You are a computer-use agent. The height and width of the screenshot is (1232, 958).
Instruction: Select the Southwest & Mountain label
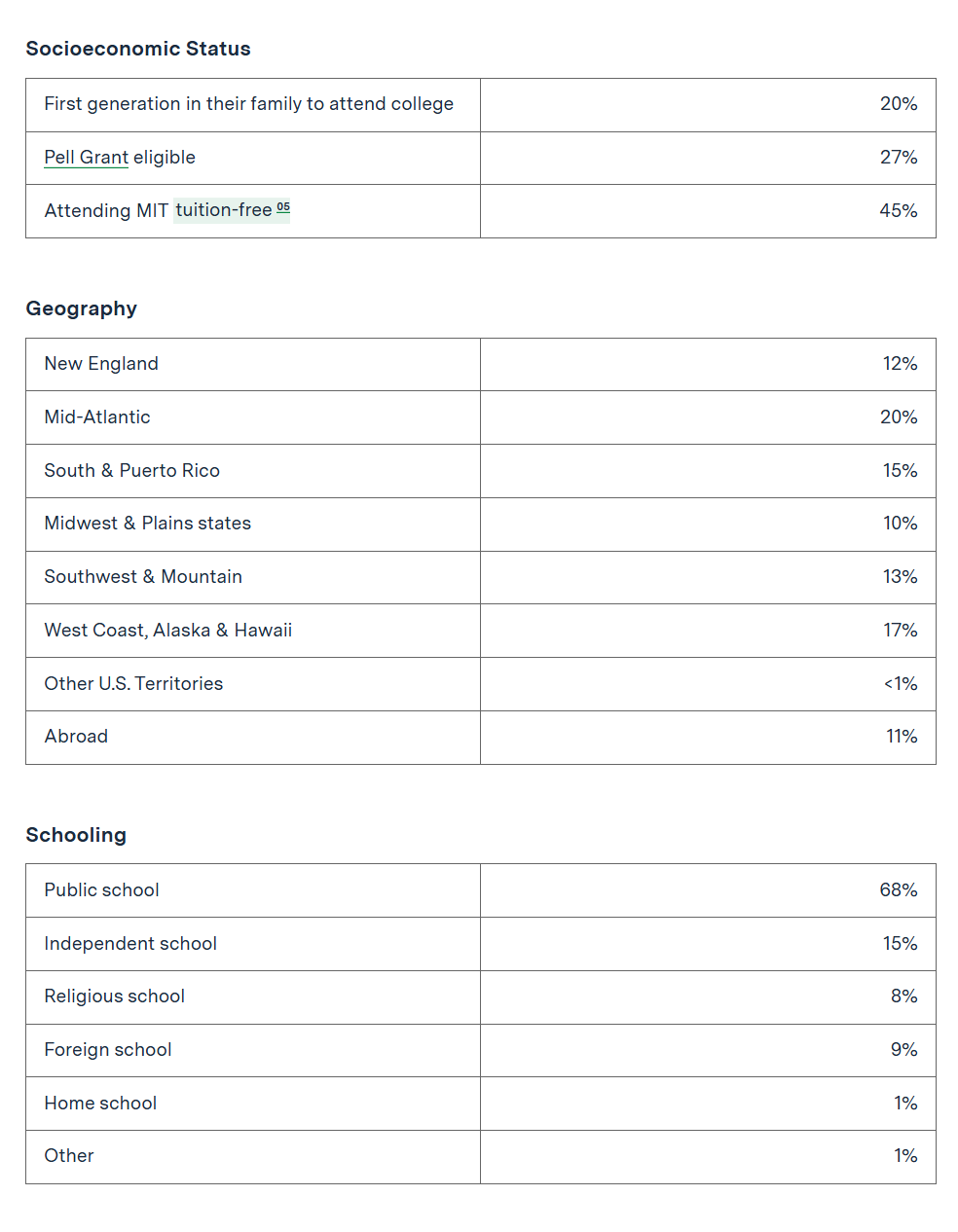pos(143,577)
